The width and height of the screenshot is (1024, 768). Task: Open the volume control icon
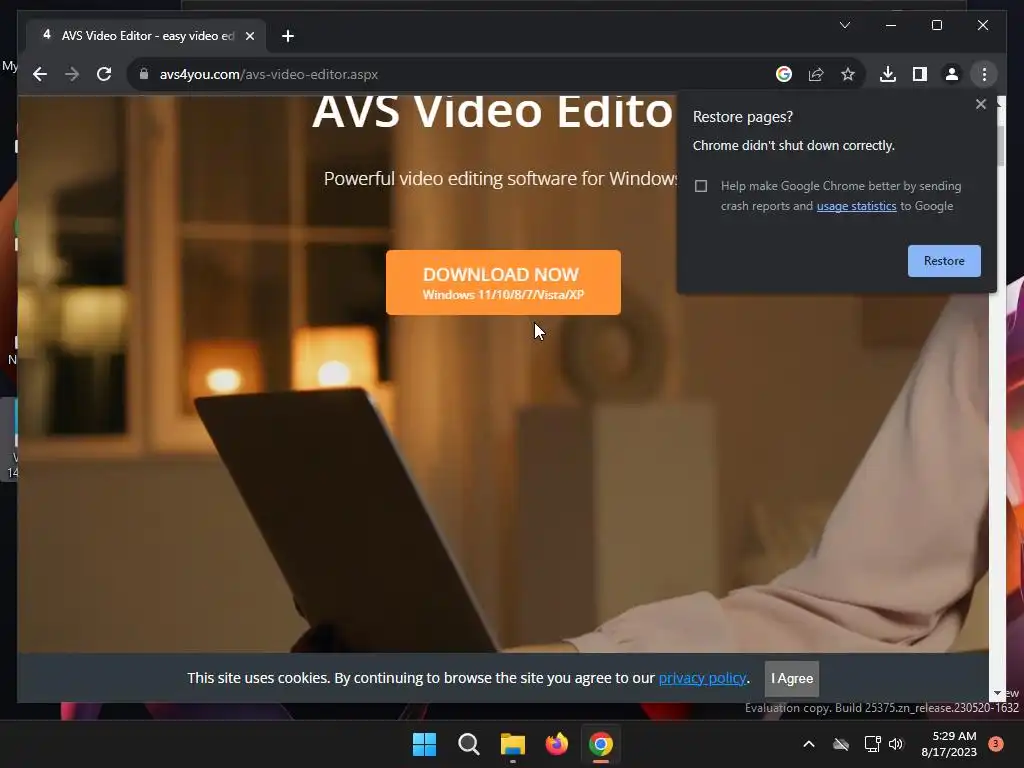(x=896, y=744)
